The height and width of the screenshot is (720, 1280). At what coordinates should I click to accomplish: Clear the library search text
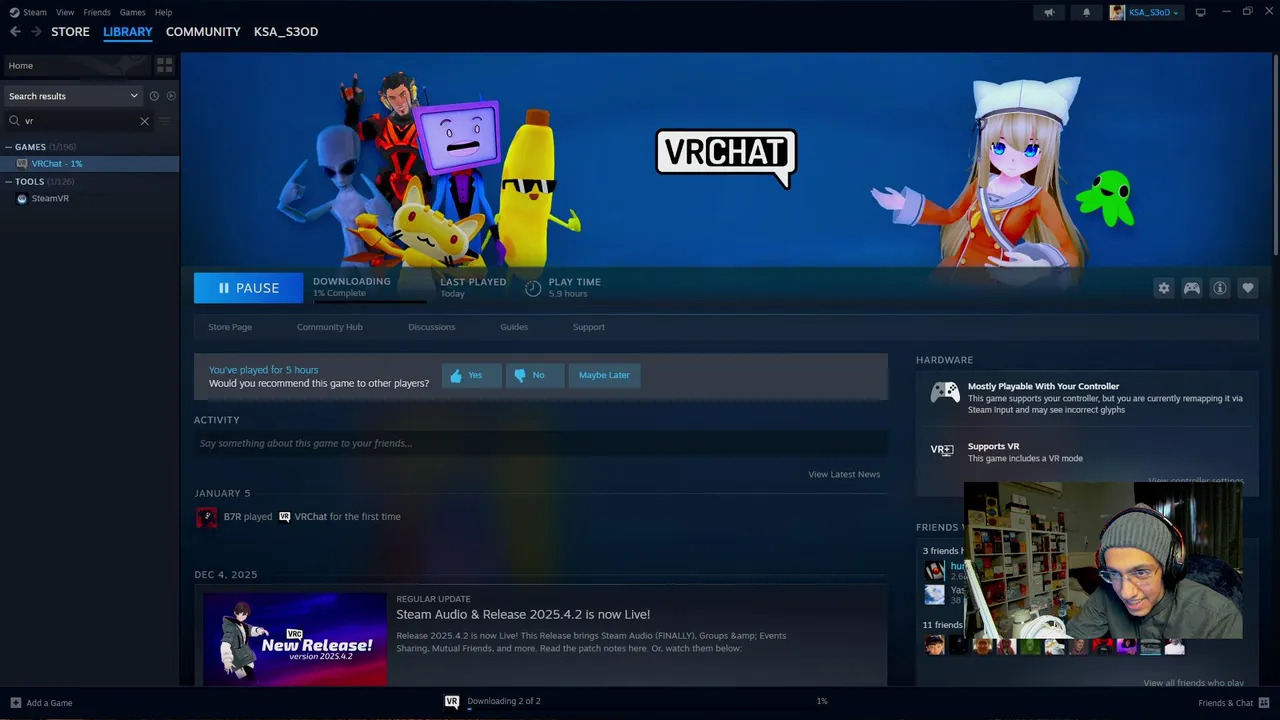(x=144, y=121)
